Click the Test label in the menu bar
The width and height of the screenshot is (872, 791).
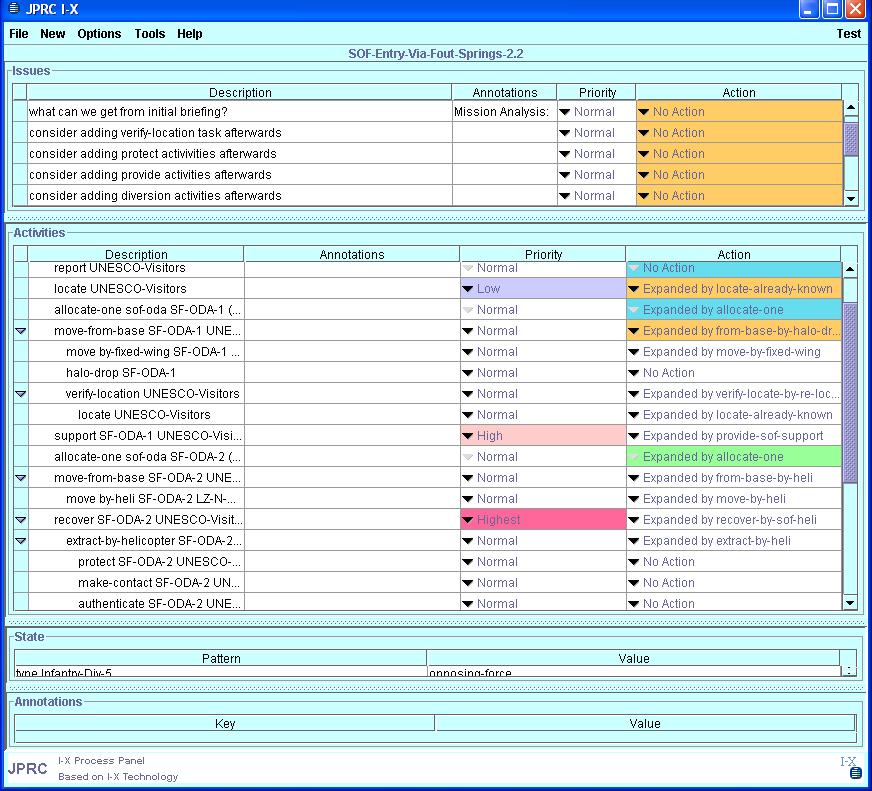[x=848, y=34]
